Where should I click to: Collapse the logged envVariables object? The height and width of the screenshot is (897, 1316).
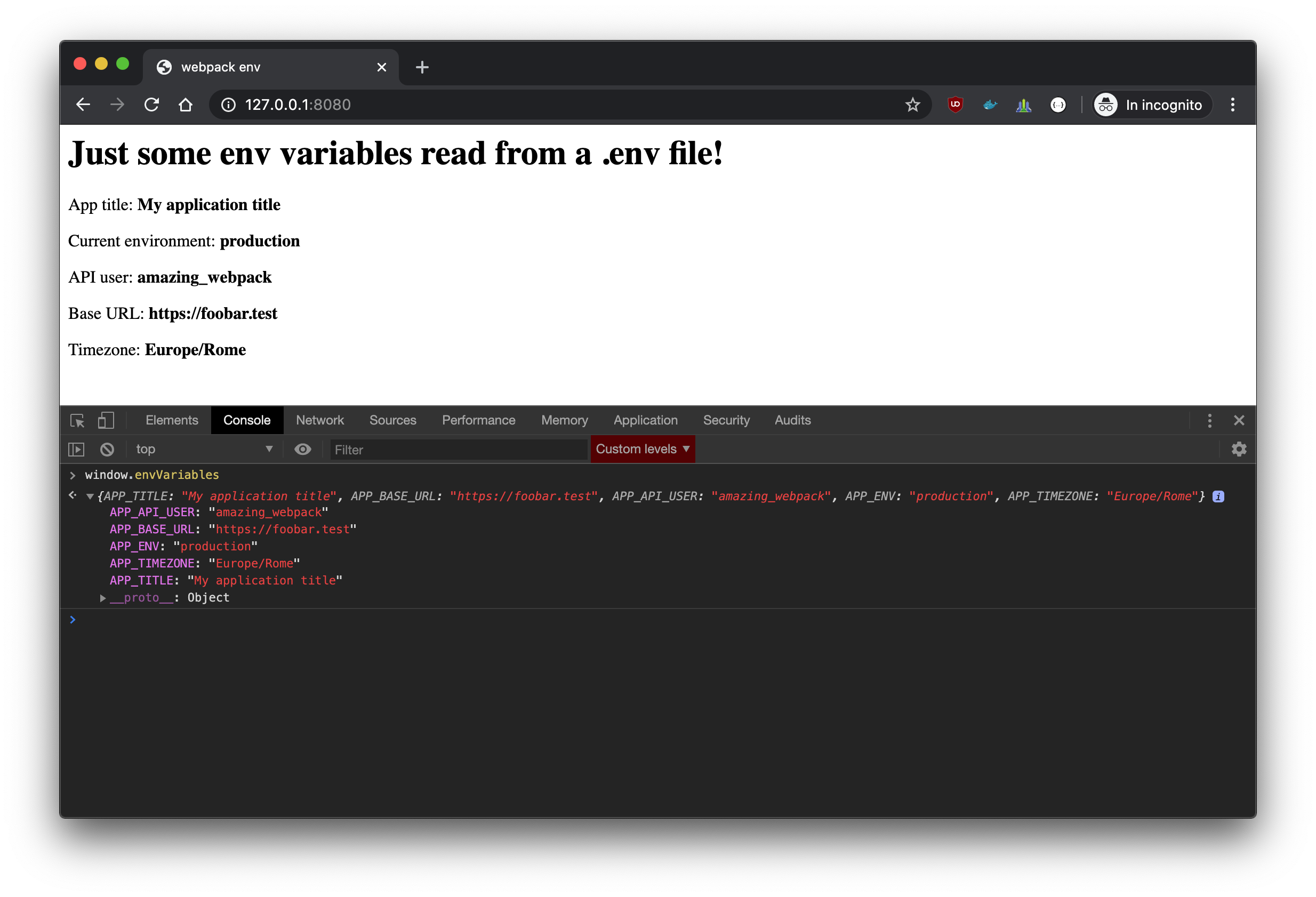(90, 496)
